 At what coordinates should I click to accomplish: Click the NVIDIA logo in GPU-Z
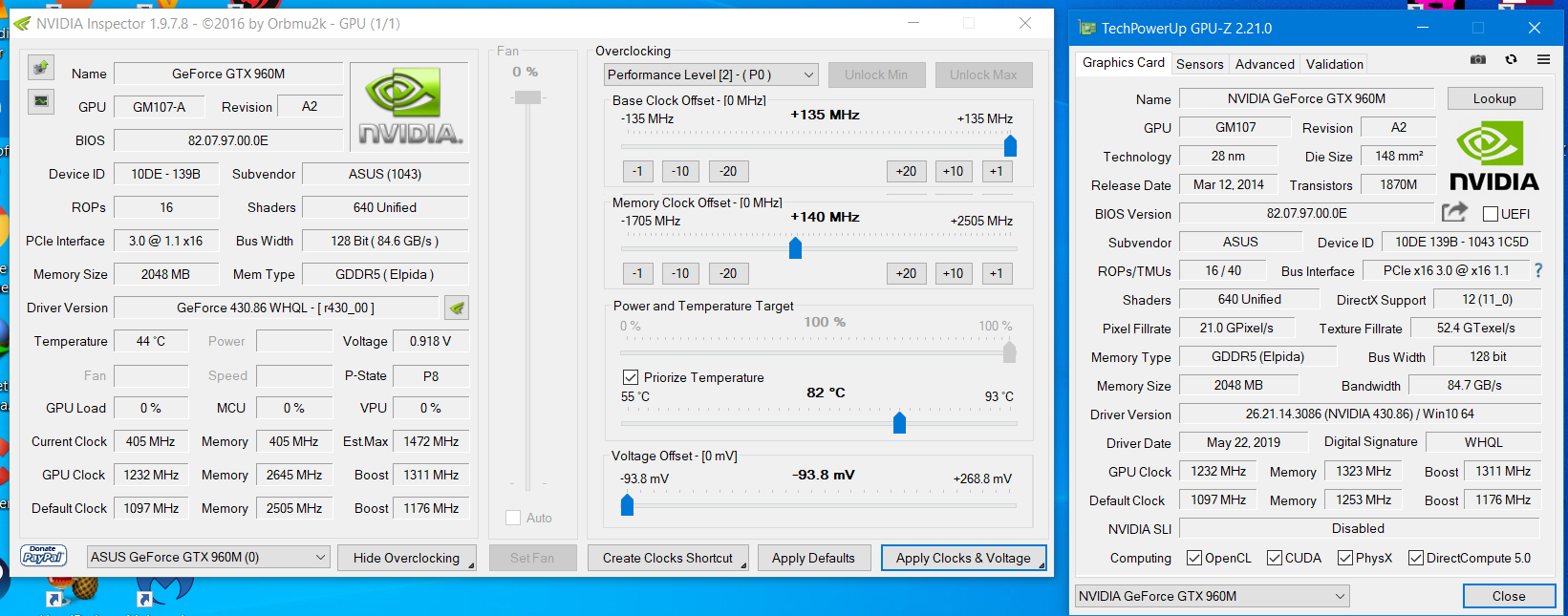point(1494,157)
